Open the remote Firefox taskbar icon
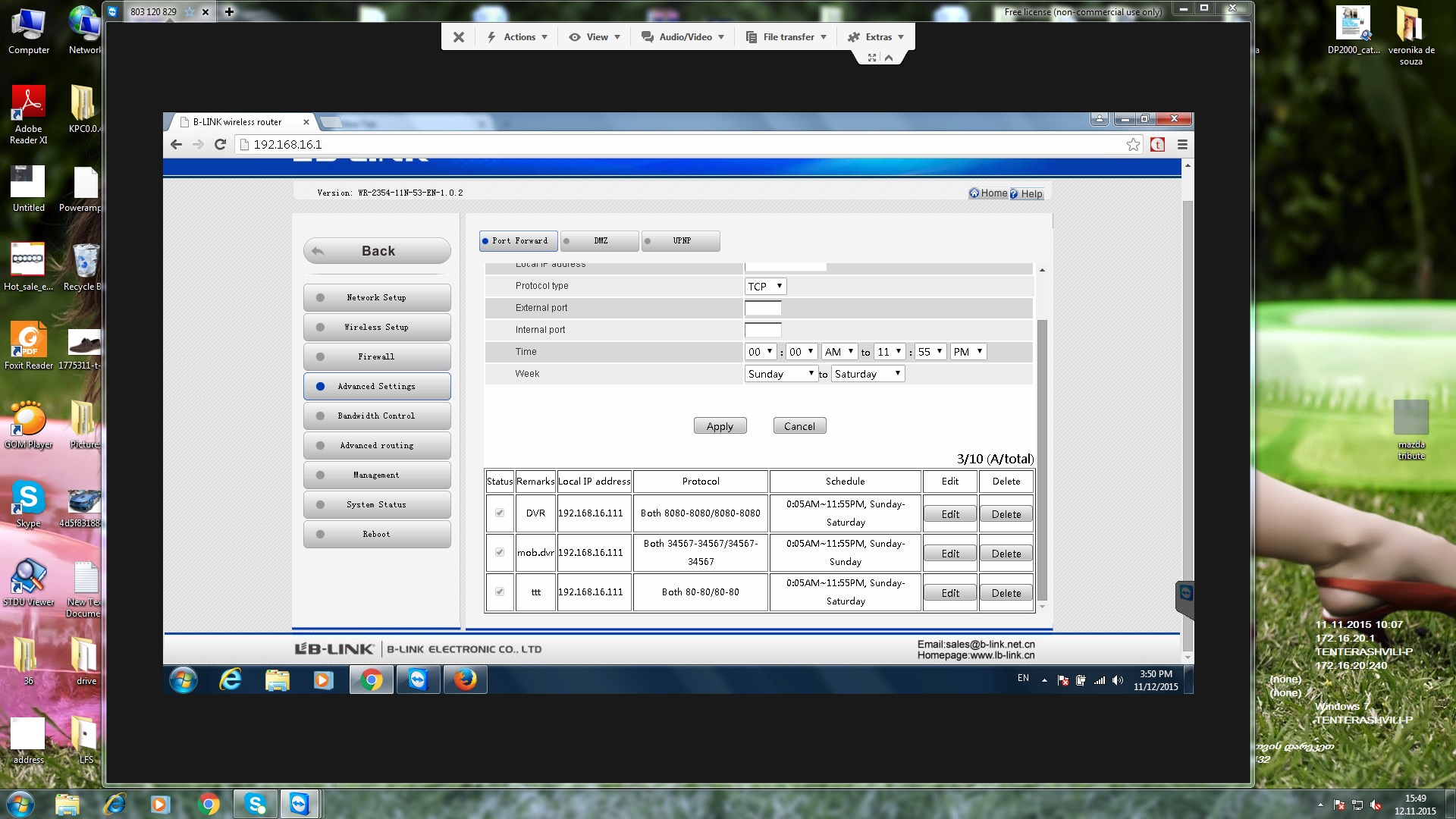This screenshot has height=819, width=1456. tap(465, 679)
